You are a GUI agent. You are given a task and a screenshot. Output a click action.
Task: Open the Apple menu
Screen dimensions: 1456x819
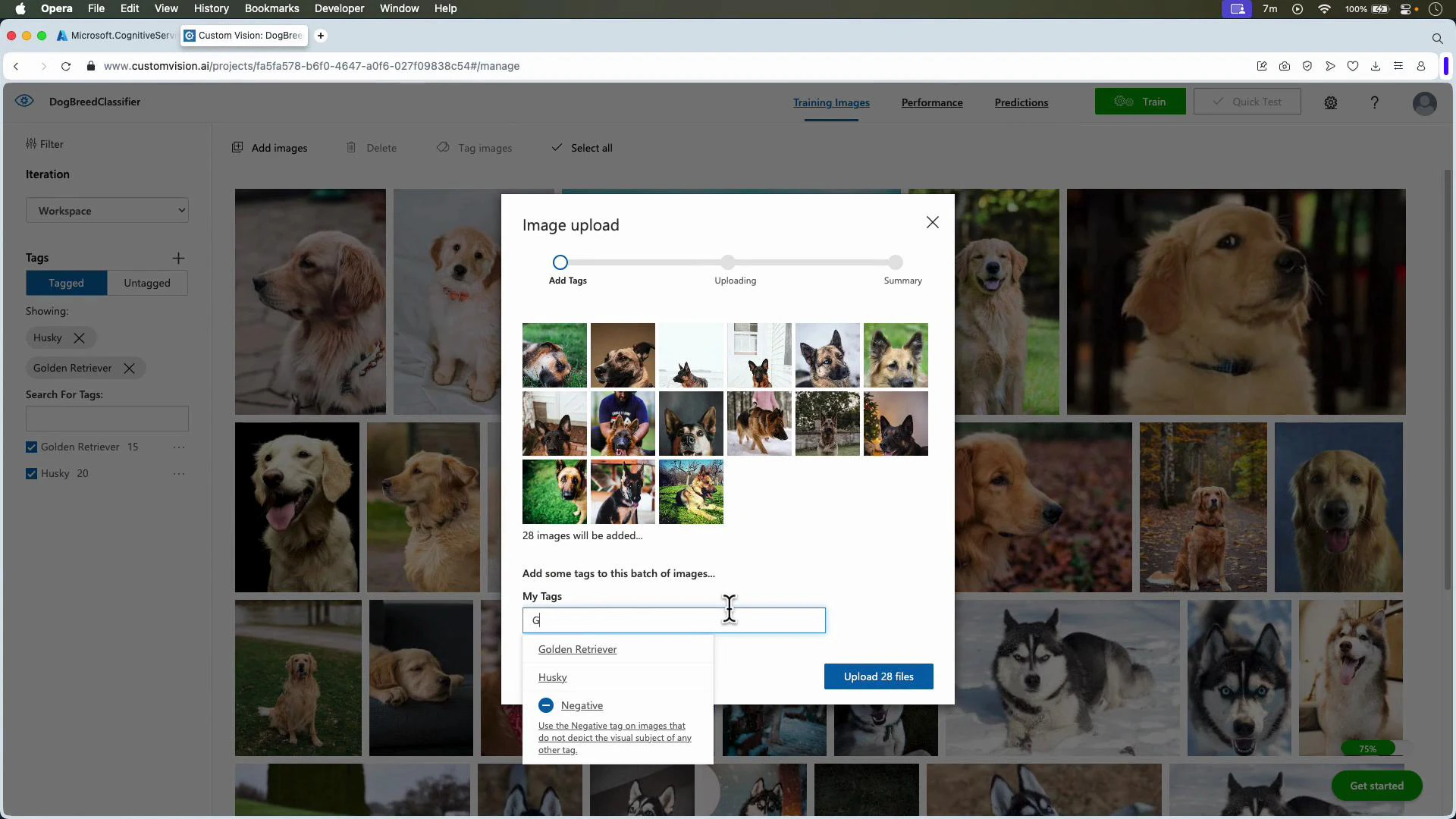(20, 8)
